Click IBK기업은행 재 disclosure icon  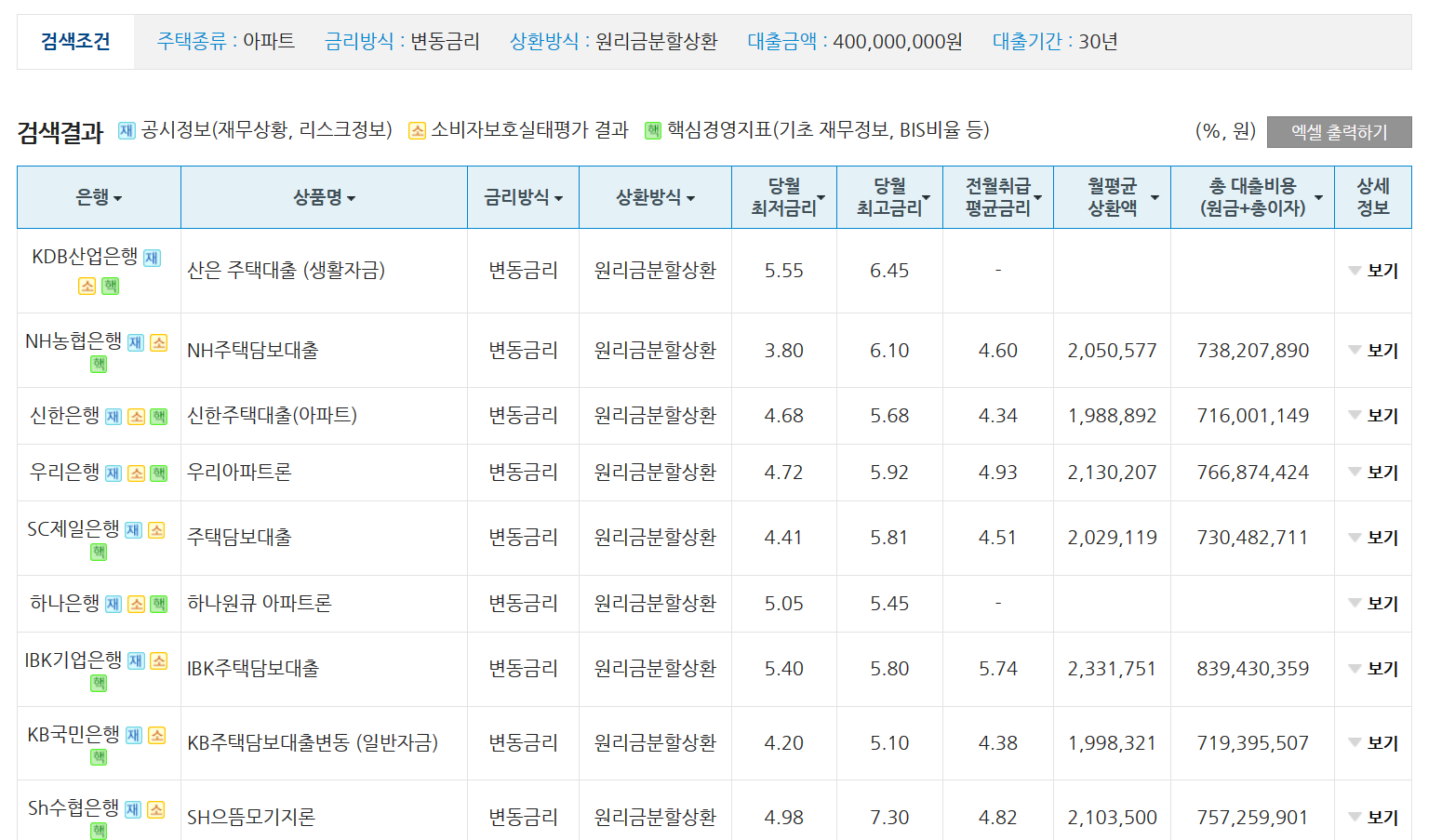pyautogui.click(x=136, y=660)
